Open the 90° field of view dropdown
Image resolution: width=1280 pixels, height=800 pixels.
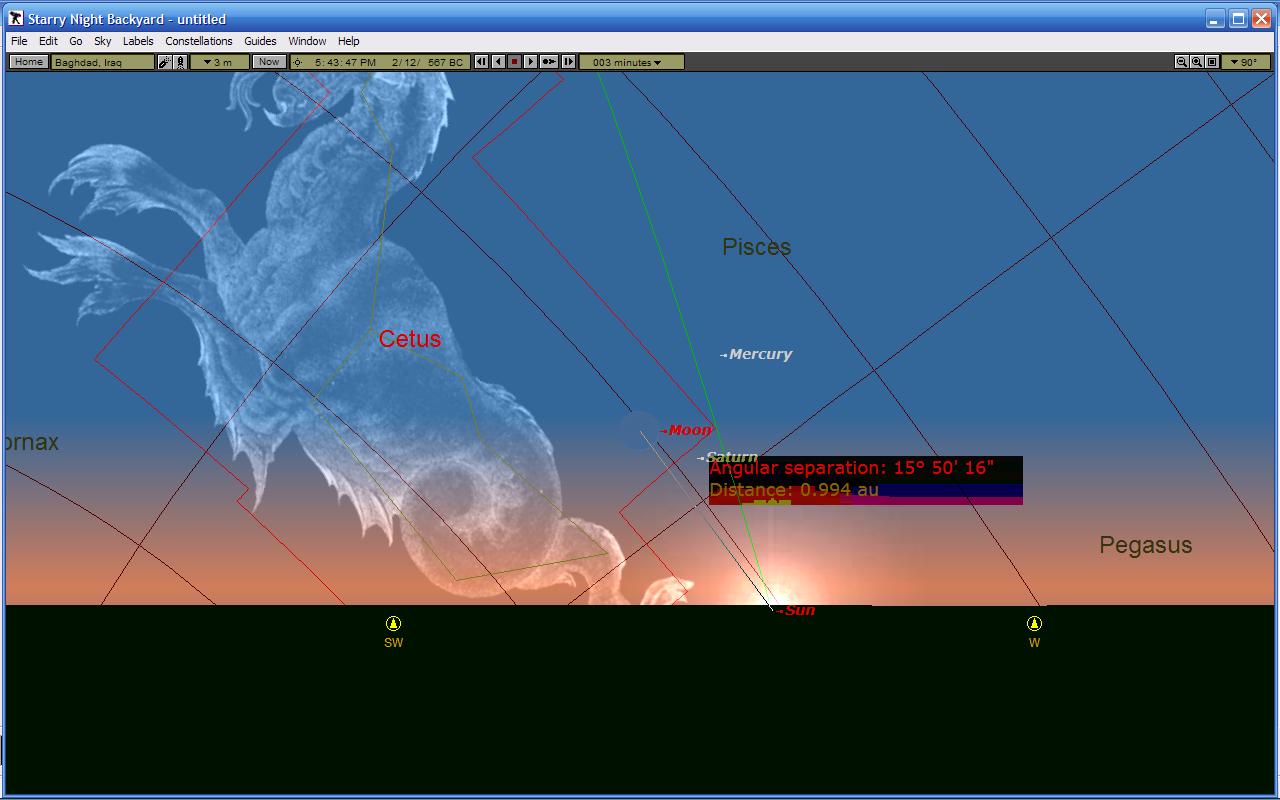(1247, 62)
